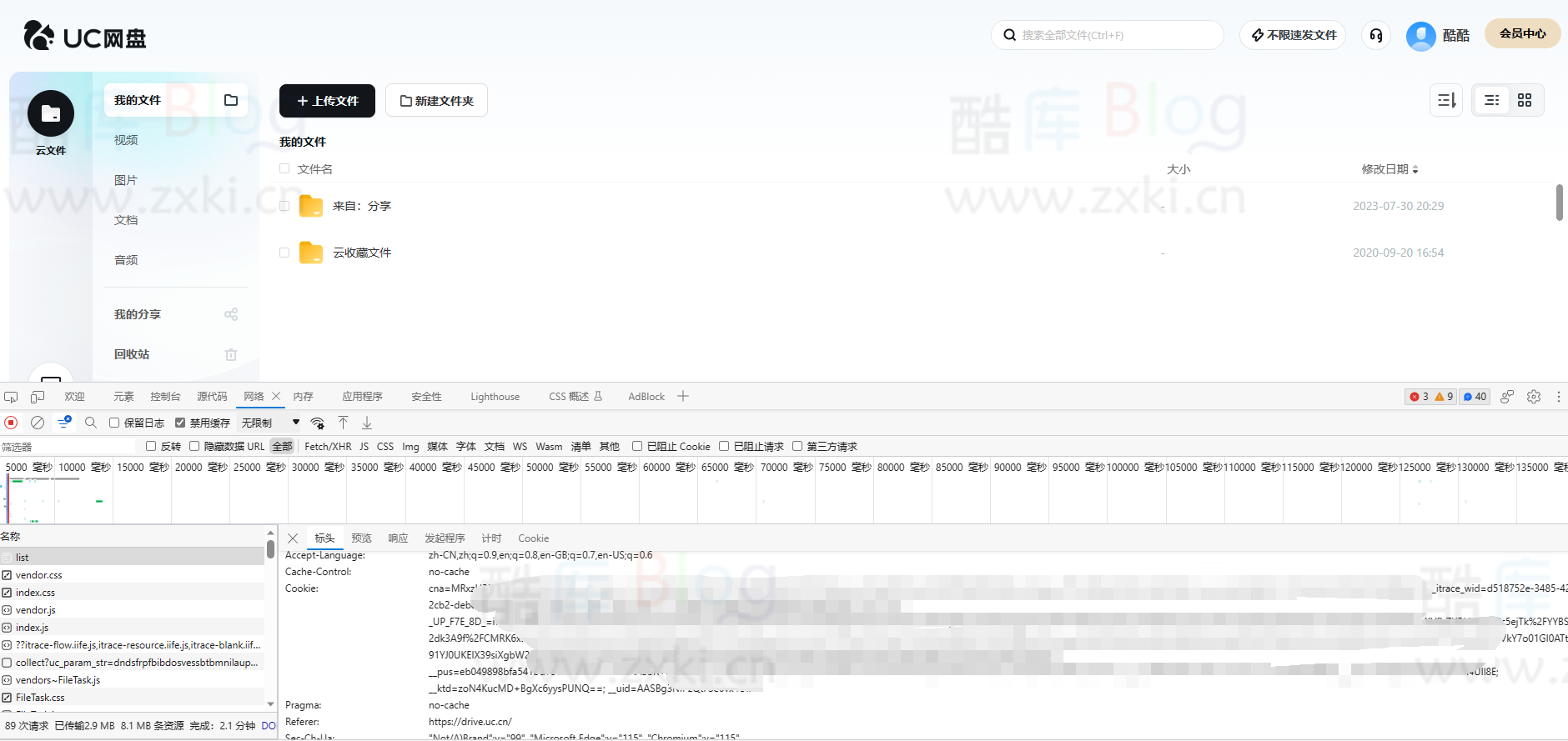This screenshot has height=741, width=1568.
Task: Click the 筛选器 filter input
Action: (67, 447)
